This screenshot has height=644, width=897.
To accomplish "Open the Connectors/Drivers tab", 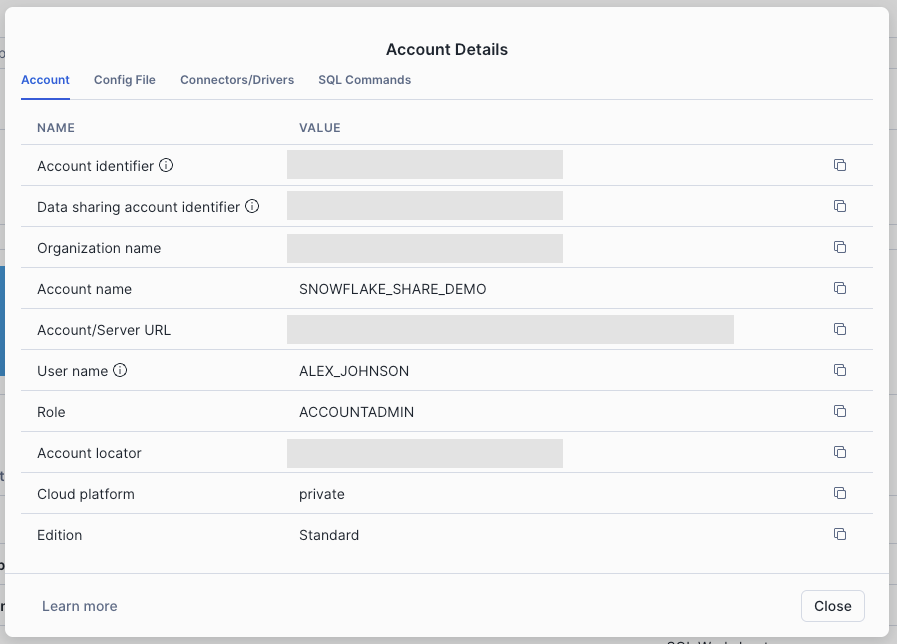I will tap(236, 80).
